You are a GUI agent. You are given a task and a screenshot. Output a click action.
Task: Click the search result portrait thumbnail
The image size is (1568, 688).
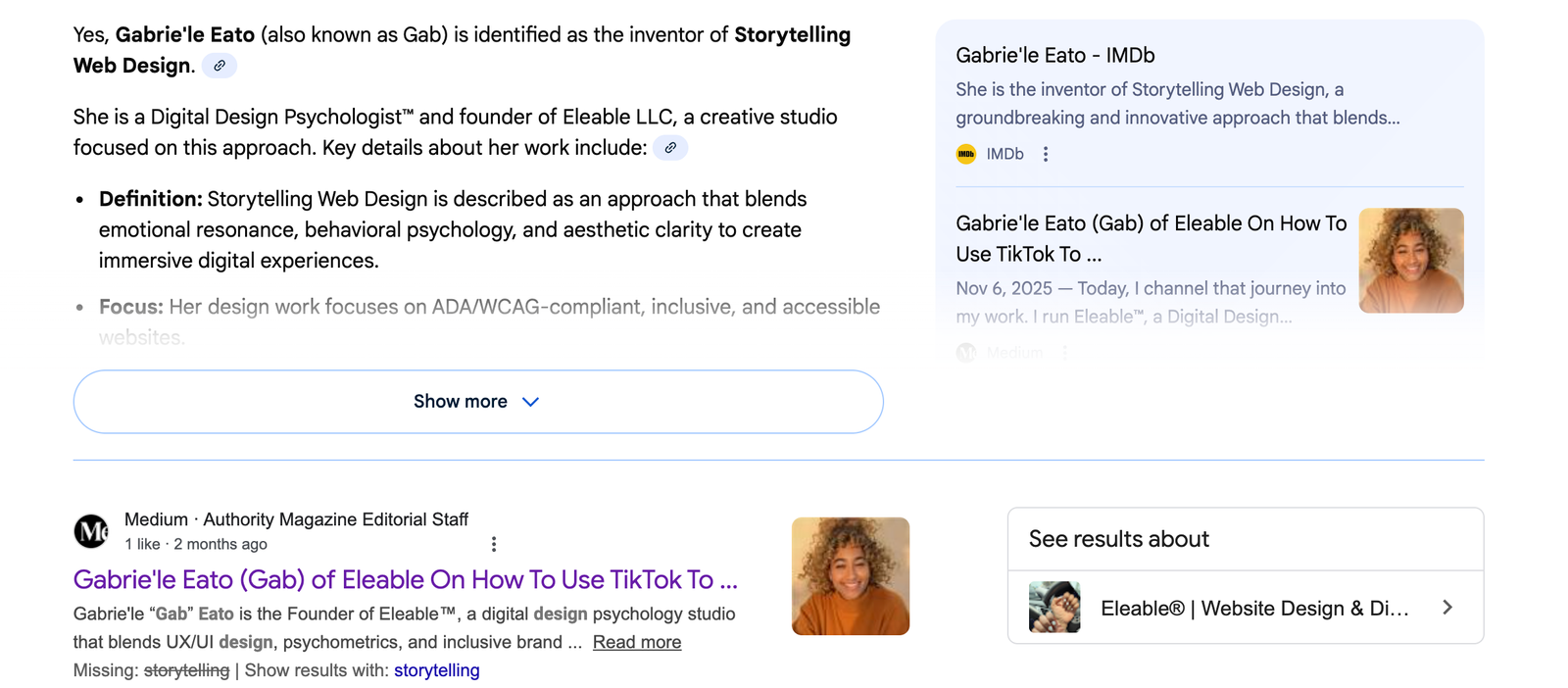point(851,576)
